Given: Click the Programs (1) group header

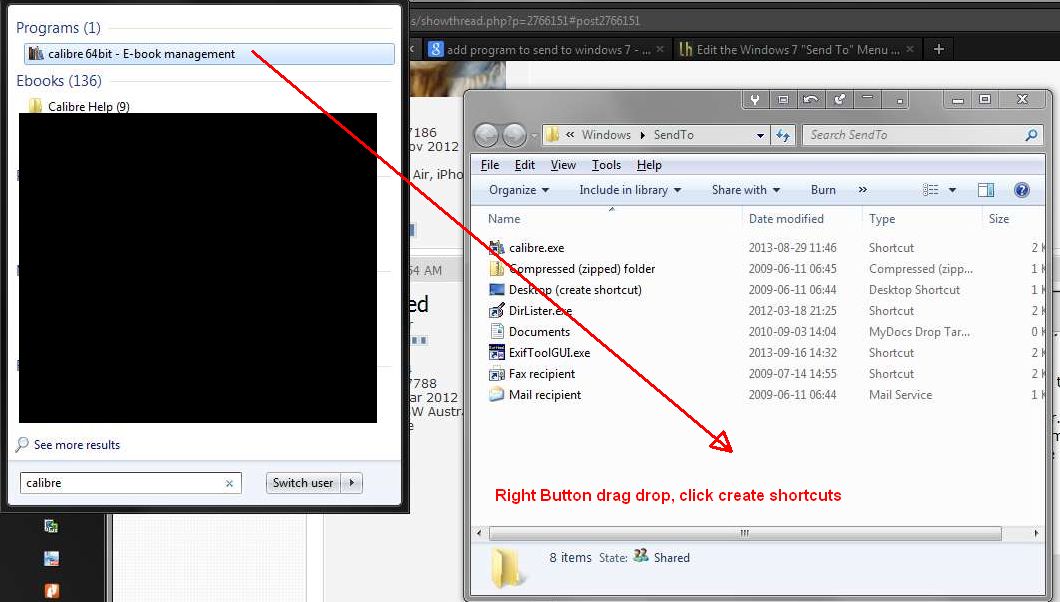Looking at the screenshot, I should 58,28.
